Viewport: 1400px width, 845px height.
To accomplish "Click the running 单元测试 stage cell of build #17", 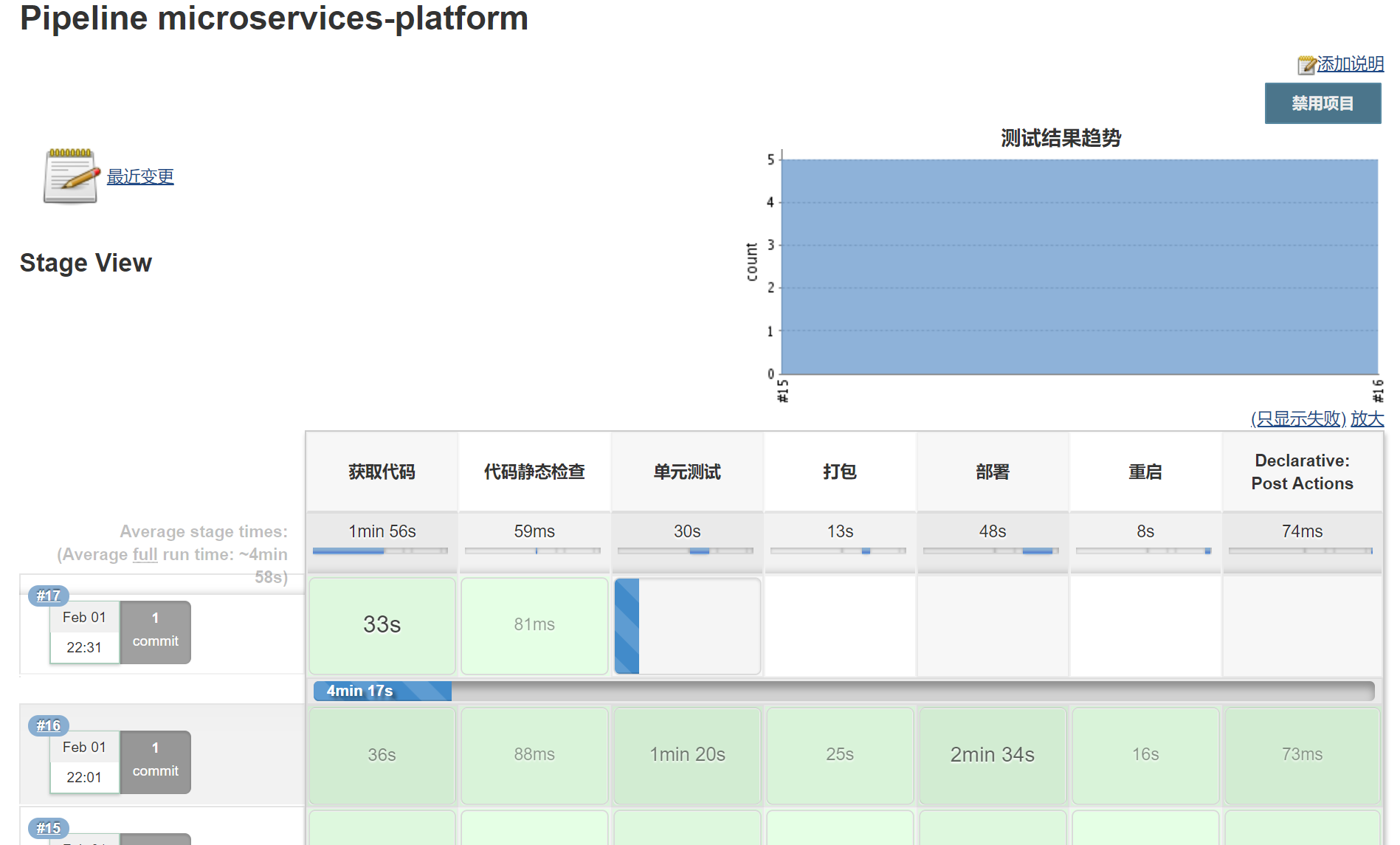I will (x=687, y=625).
